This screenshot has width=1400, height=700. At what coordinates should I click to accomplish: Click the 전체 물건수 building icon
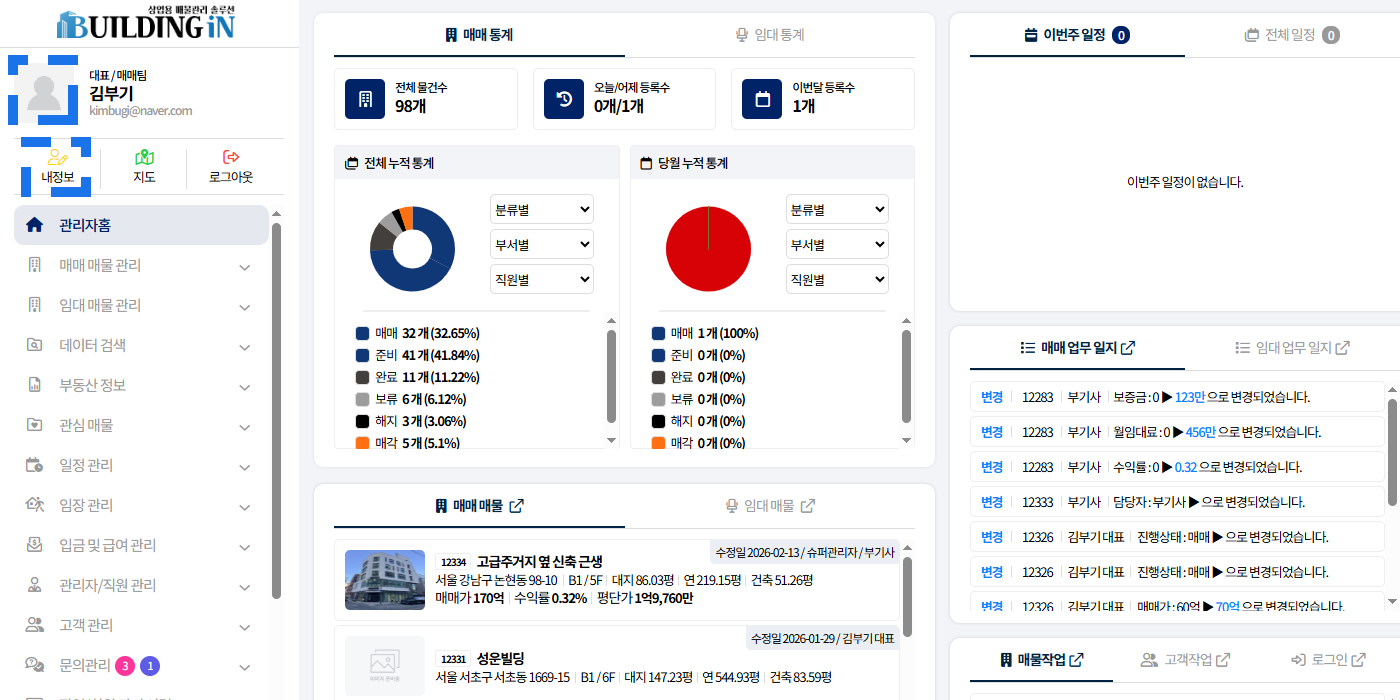pos(365,99)
